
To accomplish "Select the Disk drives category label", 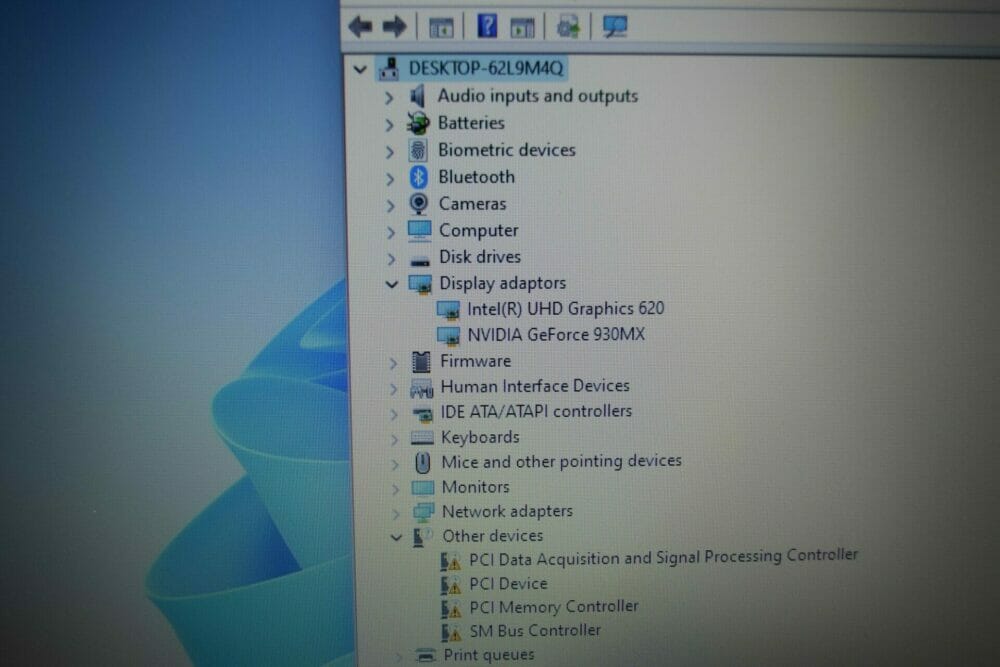I will click(480, 257).
